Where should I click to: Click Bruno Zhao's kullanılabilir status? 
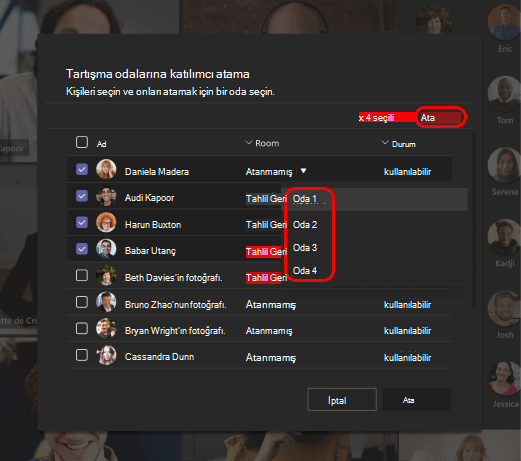[407, 305]
